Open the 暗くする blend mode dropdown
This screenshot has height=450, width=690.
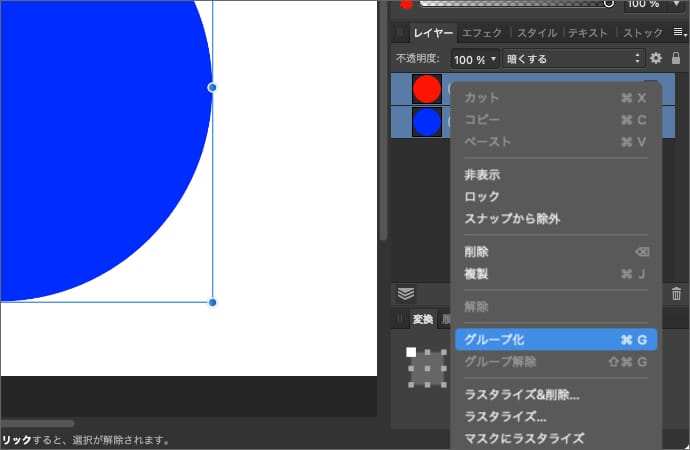click(573, 59)
